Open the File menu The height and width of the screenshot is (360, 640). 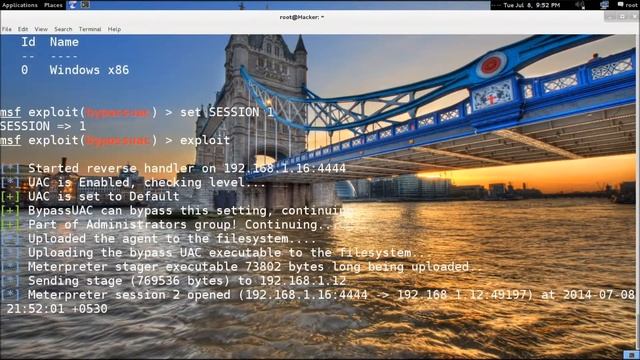pyautogui.click(x=7, y=29)
